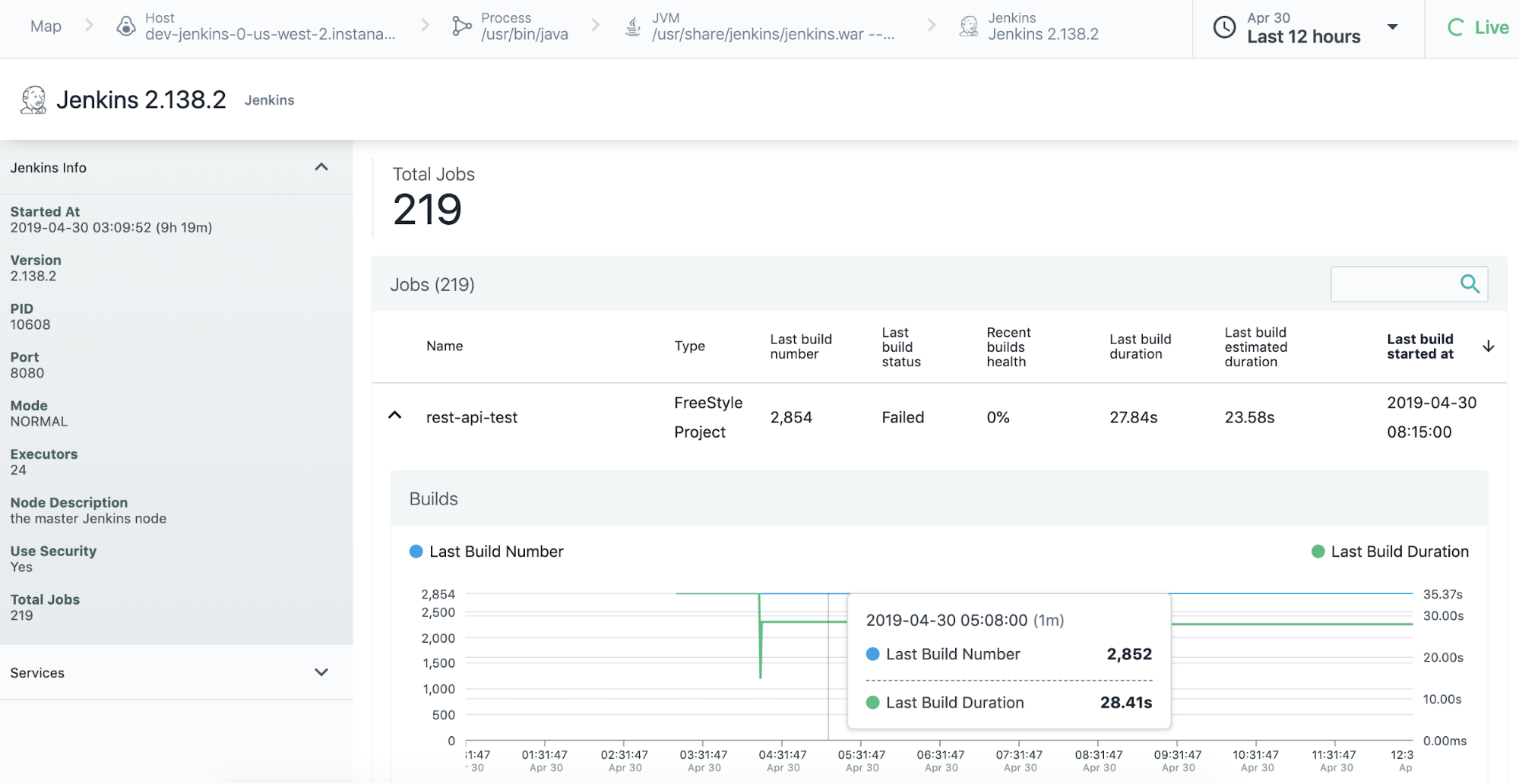Click the Executors value 24

pyautogui.click(x=18, y=470)
